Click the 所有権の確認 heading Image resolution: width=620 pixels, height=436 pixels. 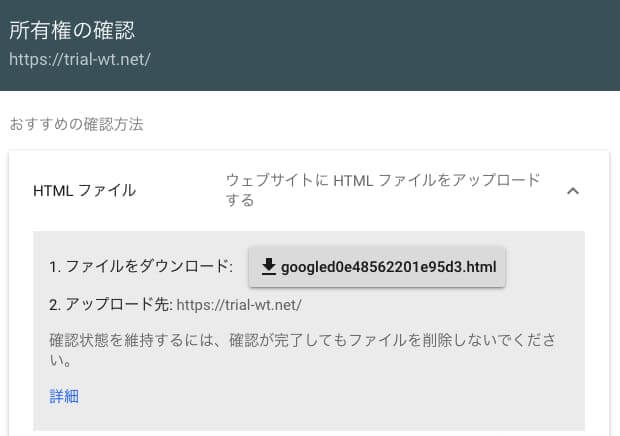coord(72,30)
